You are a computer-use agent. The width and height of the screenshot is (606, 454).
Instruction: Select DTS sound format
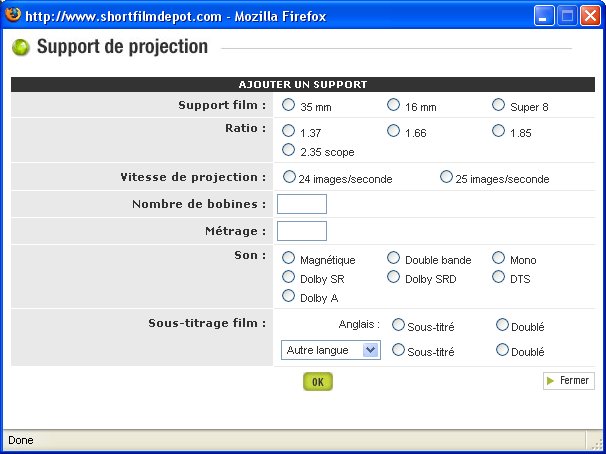[x=499, y=277]
